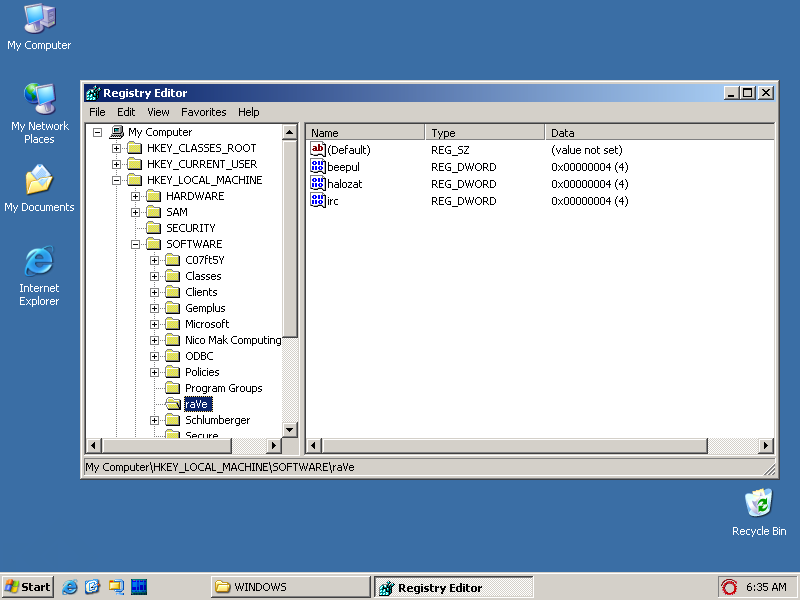Viewport: 800px width, 600px height.
Task: Select the halozat DWORD value icon
Action: point(317,184)
